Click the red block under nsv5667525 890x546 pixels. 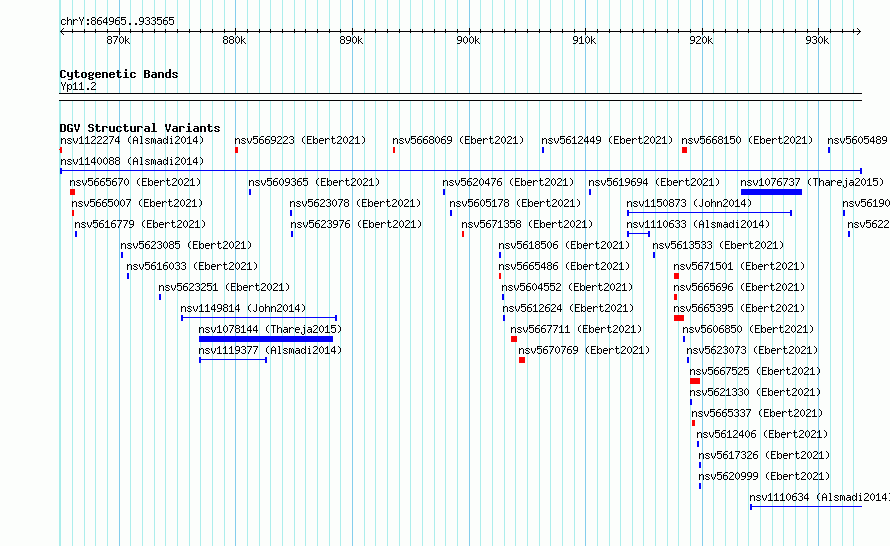[695, 381]
